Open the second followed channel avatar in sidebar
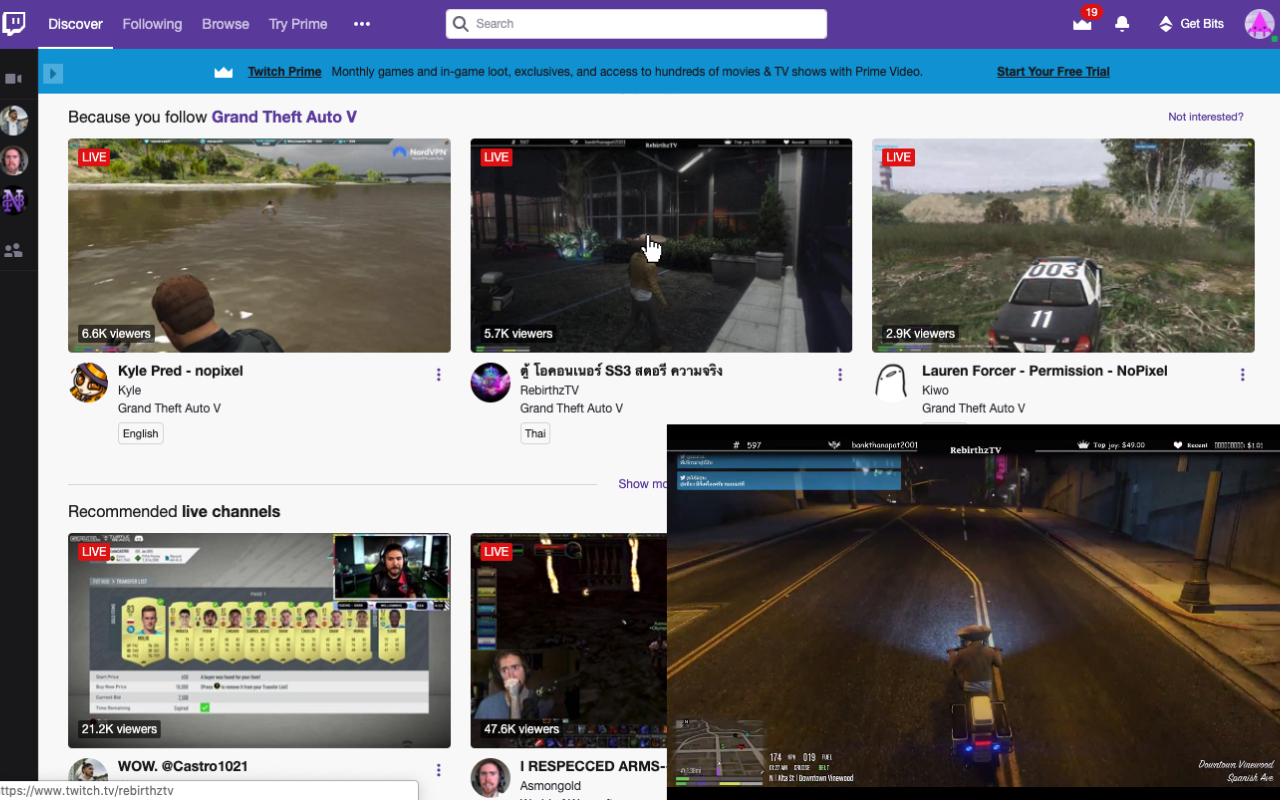 pyautogui.click(x=14, y=161)
